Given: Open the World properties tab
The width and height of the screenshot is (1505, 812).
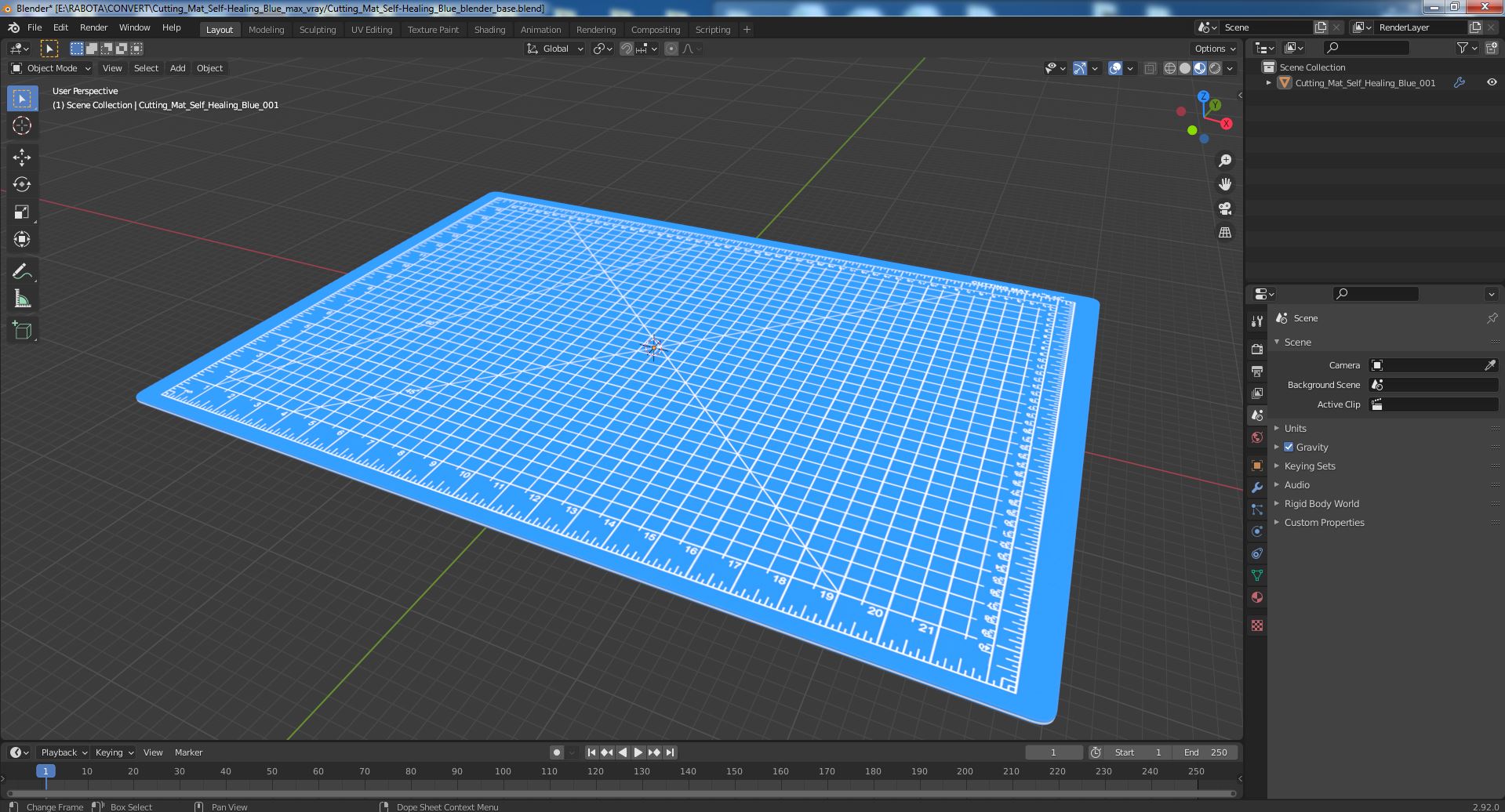Looking at the screenshot, I should [x=1257, y=437].
